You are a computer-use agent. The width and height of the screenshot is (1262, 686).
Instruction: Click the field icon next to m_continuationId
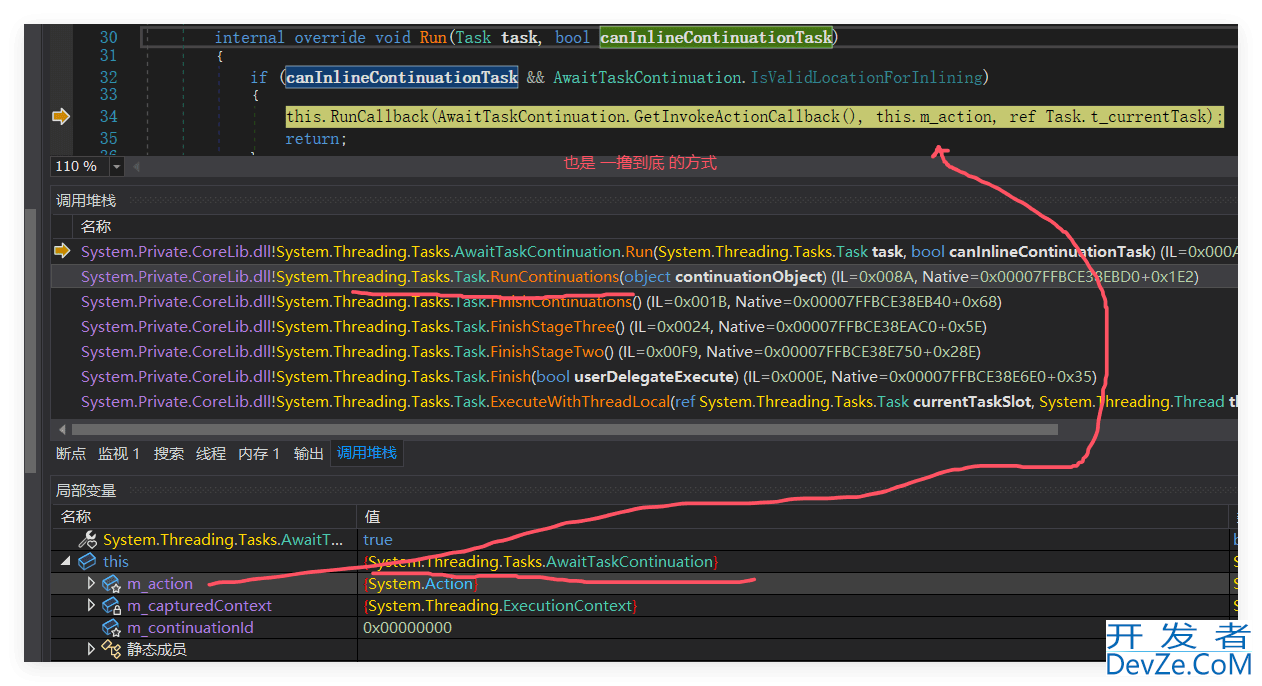click(x=111, y=628)
